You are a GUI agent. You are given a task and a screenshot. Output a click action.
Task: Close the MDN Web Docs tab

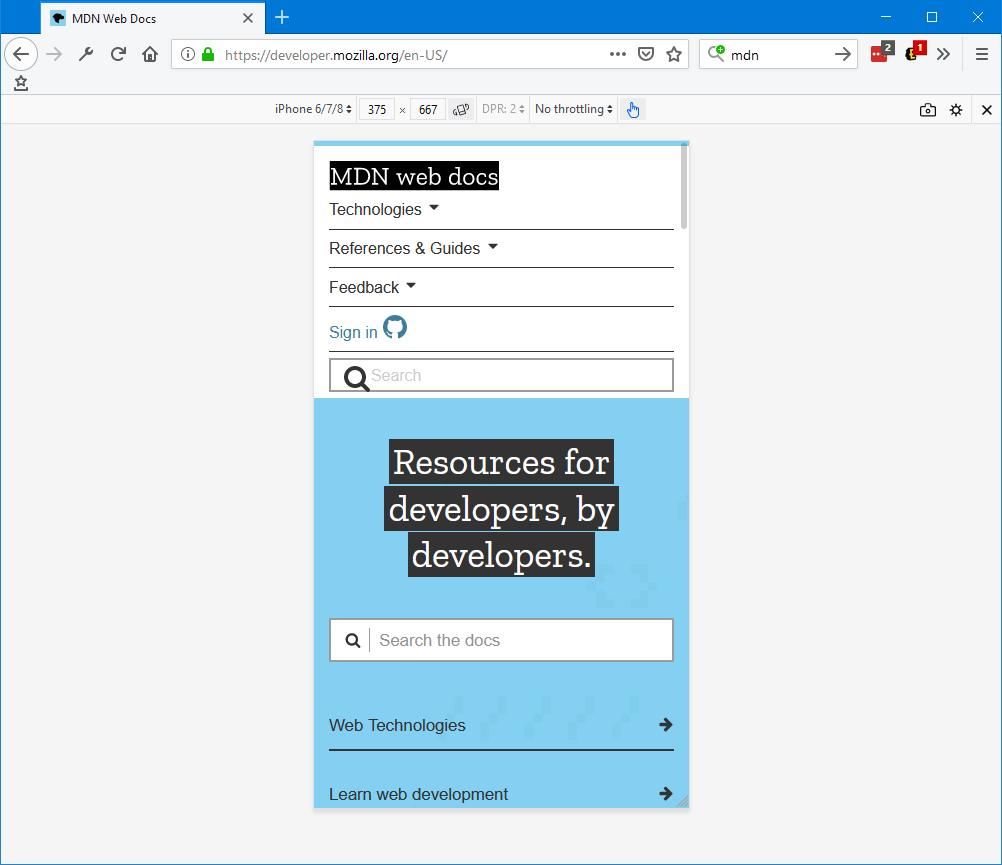[248, 19]
